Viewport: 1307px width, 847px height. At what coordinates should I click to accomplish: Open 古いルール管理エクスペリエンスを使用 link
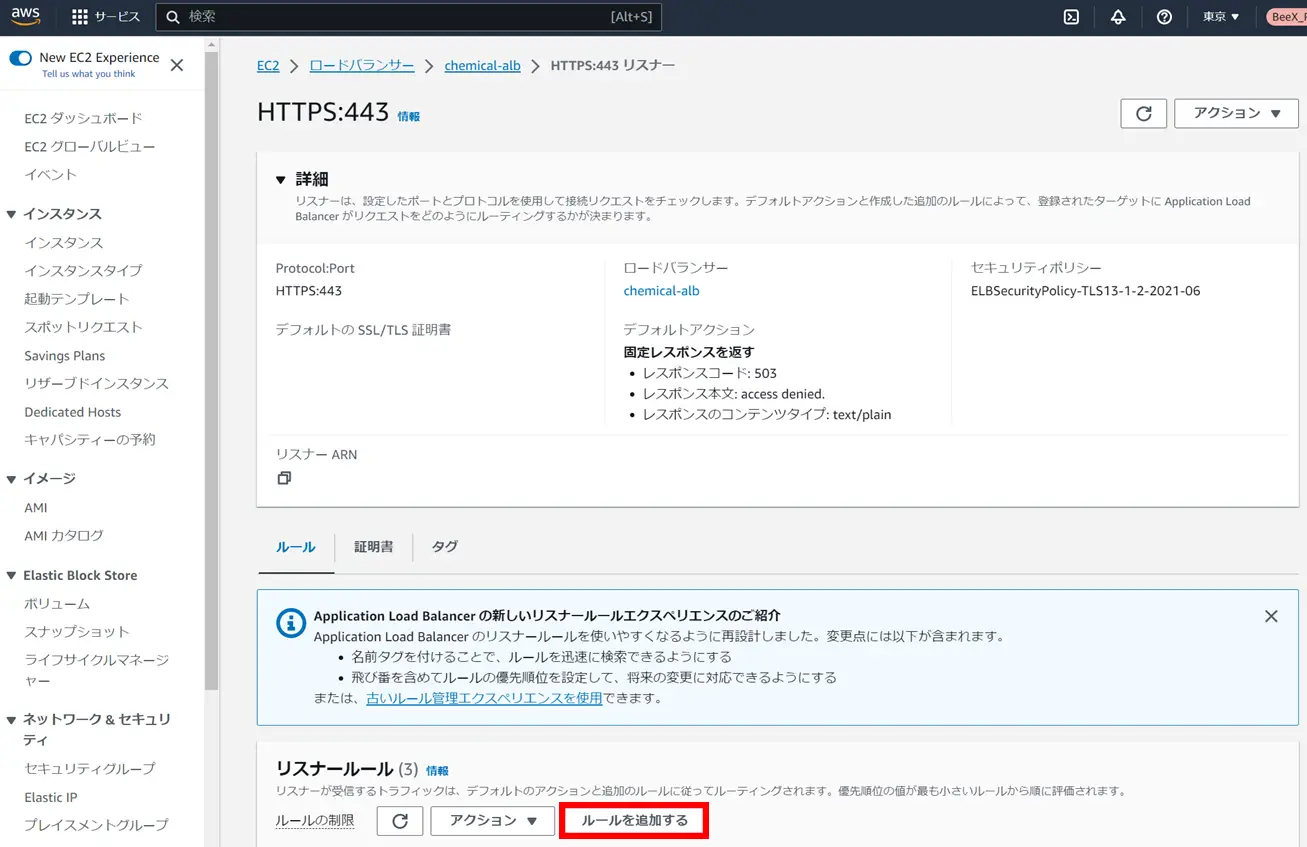(484, 698)
